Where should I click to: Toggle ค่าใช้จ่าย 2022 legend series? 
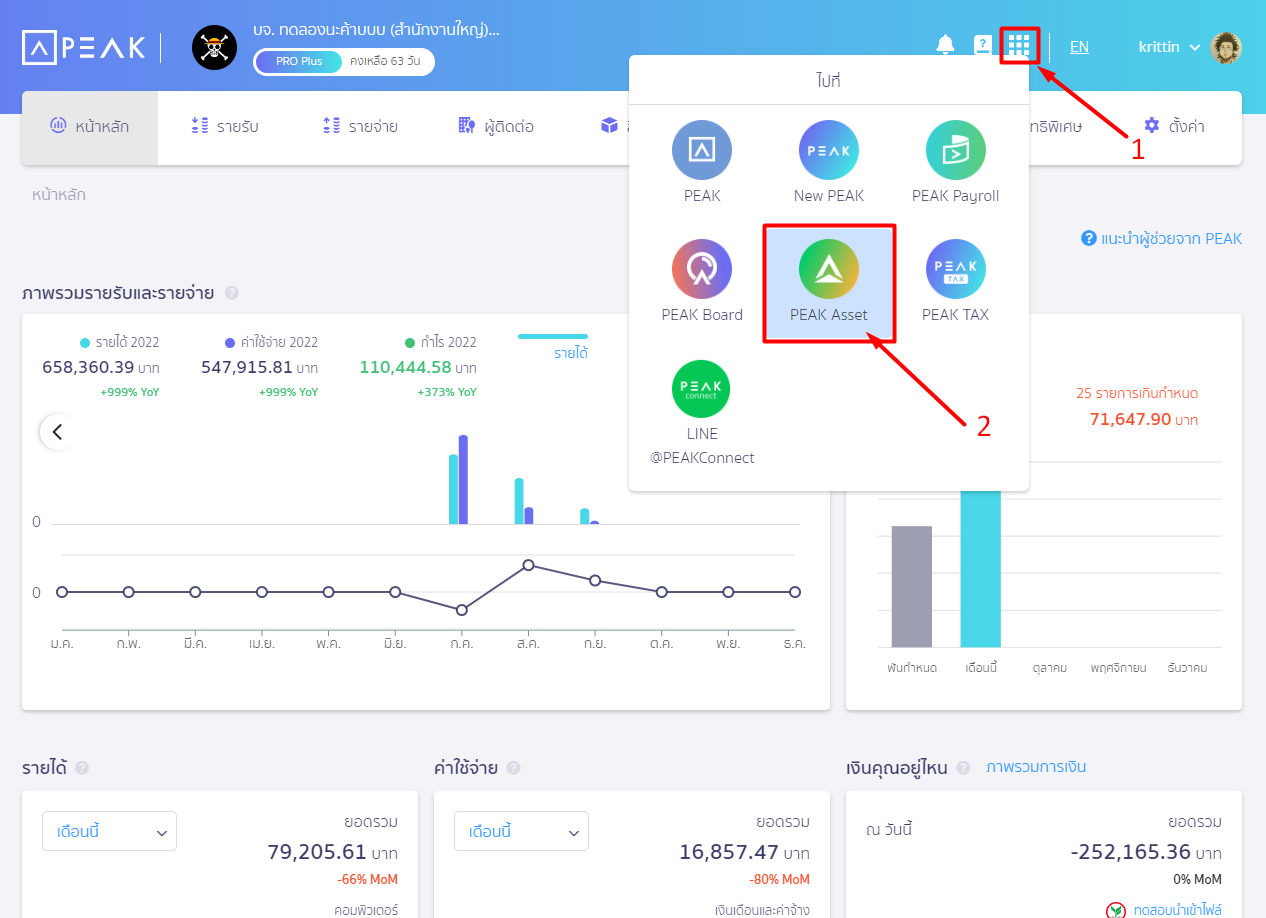(x=272, y=342)
